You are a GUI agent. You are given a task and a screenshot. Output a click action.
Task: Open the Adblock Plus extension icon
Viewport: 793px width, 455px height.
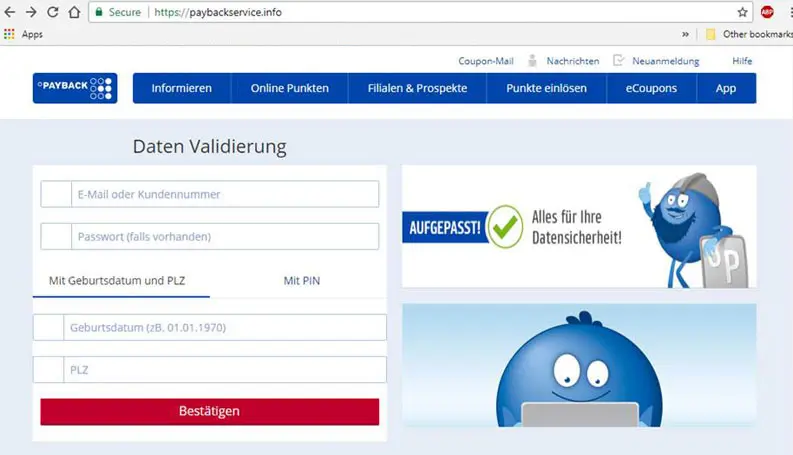(x=767, y=12)
